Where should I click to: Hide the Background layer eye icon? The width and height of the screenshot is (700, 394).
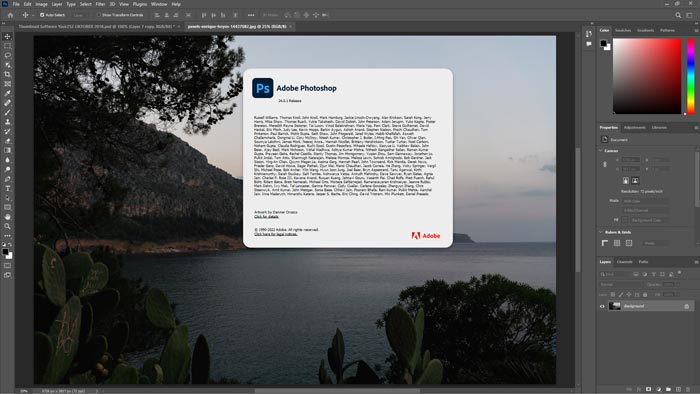602,306
